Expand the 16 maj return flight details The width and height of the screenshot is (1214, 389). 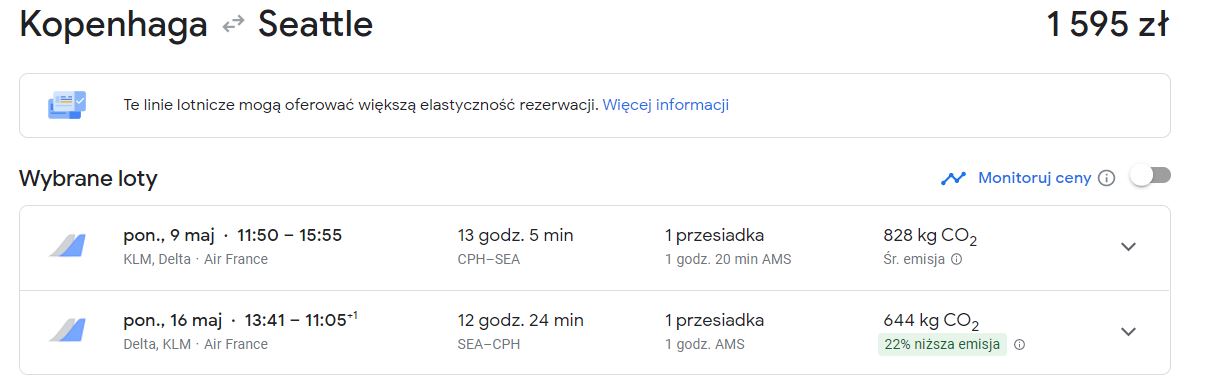(1128, 332)
